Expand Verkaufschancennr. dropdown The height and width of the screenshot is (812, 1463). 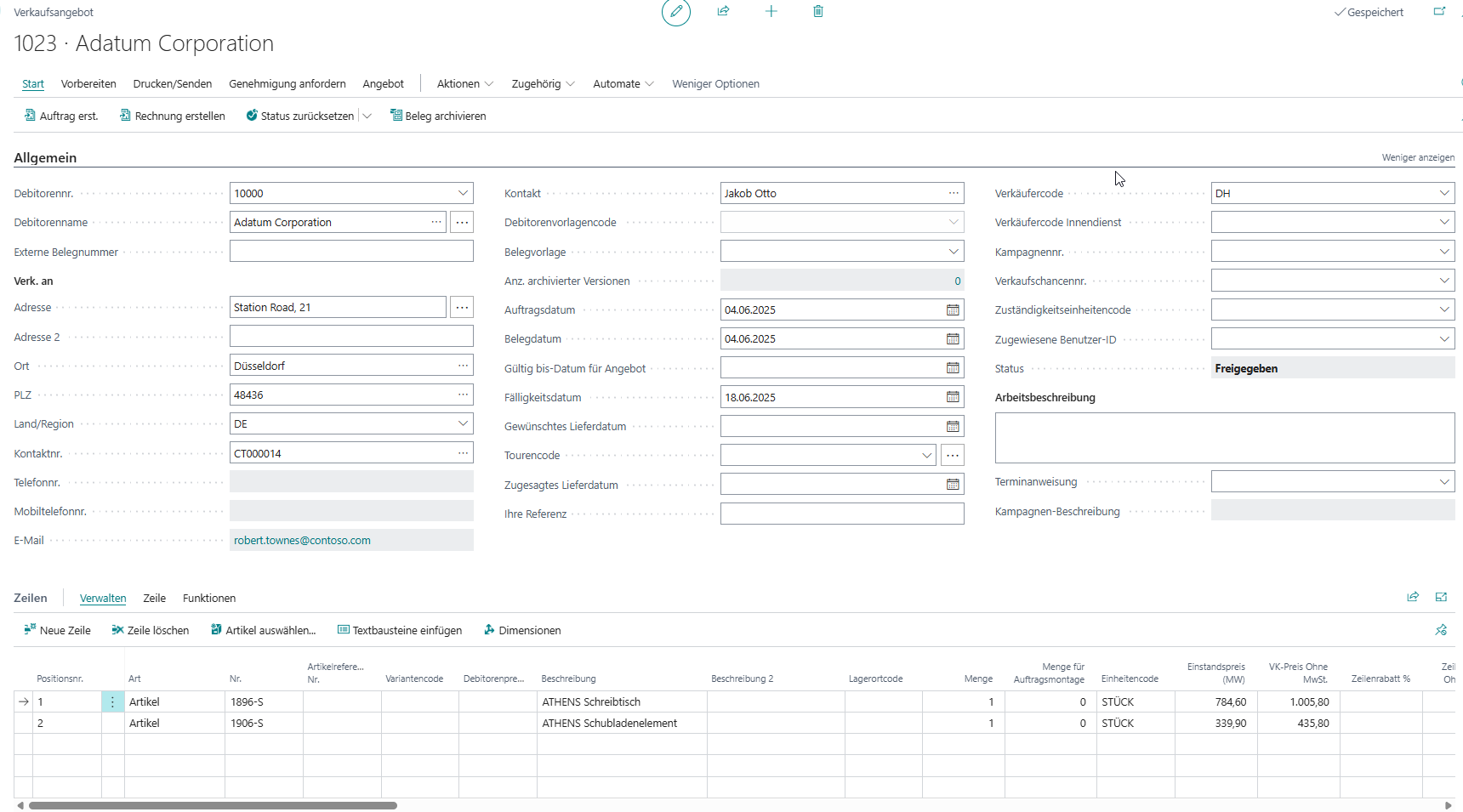pyautogui.click(x=1444, y=281)
